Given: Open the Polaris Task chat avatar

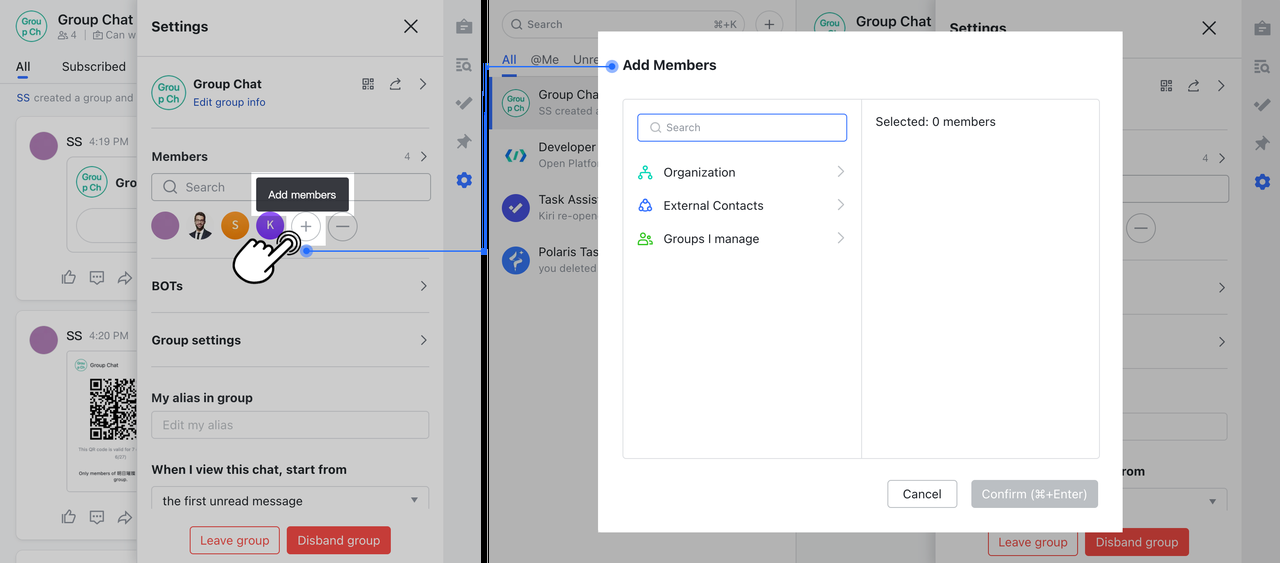Looking at the screenshot, I should click(x=516, y=260).
